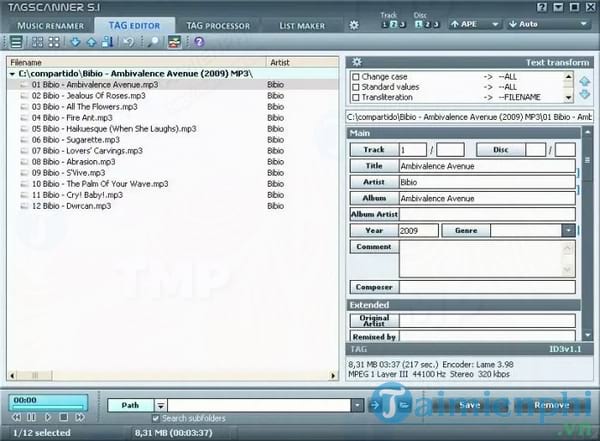Screen dimensions: 600x441
Task: Click the text transform settings toolbar icon
Action: click(174, 42)
